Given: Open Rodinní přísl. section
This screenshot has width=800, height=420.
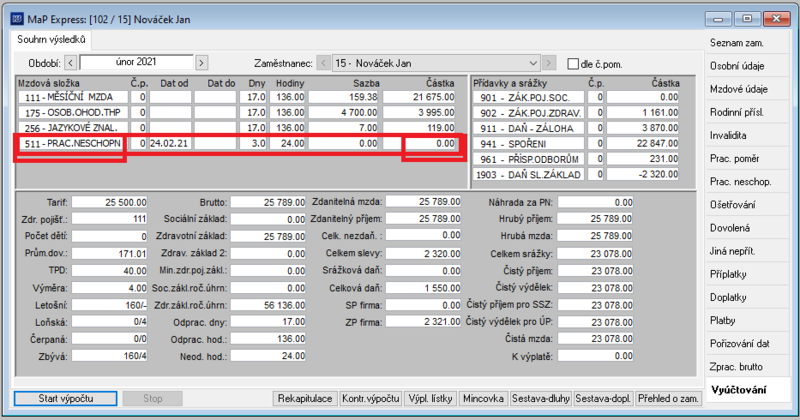Looking at the screenshot, I should tap(747, 112).
